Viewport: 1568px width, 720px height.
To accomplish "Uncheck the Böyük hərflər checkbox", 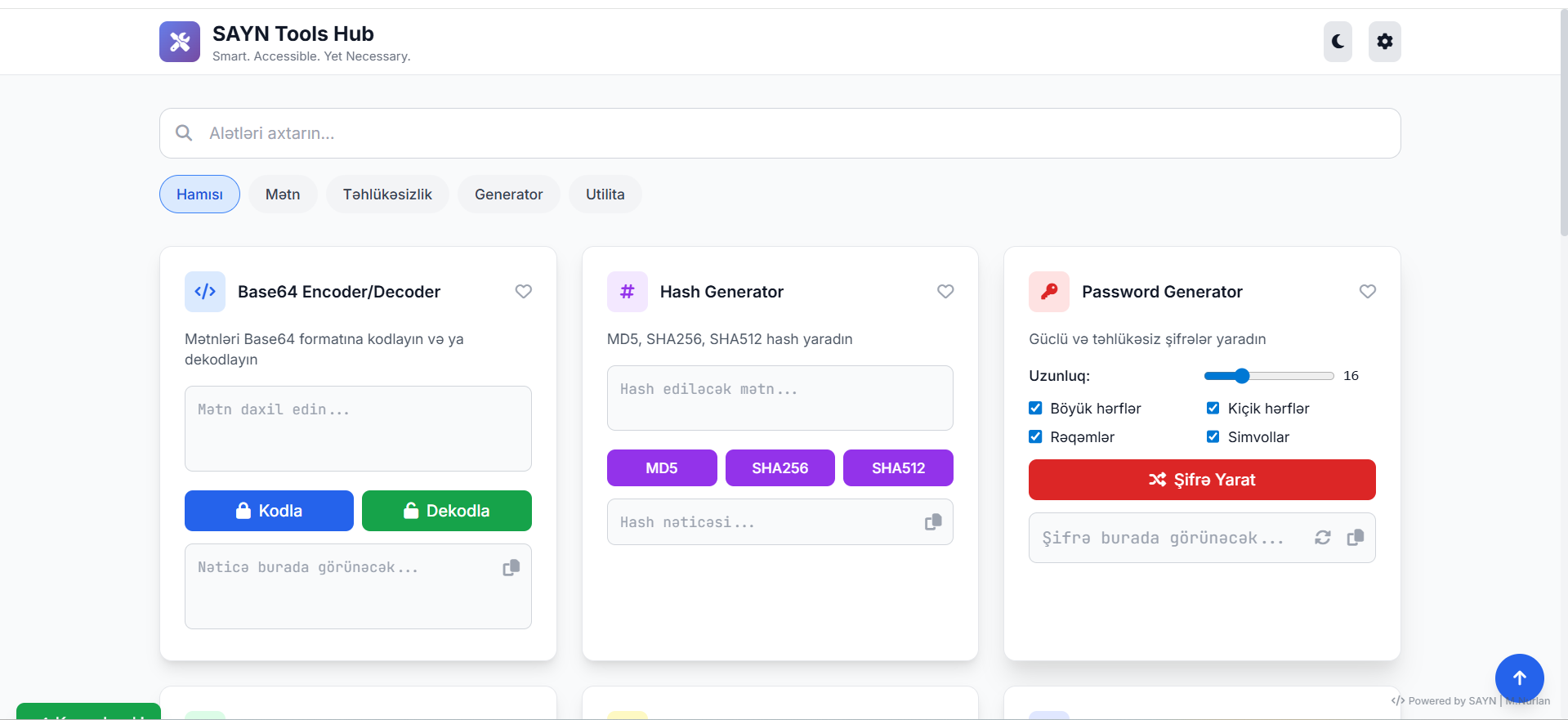I will (1035, 409).
